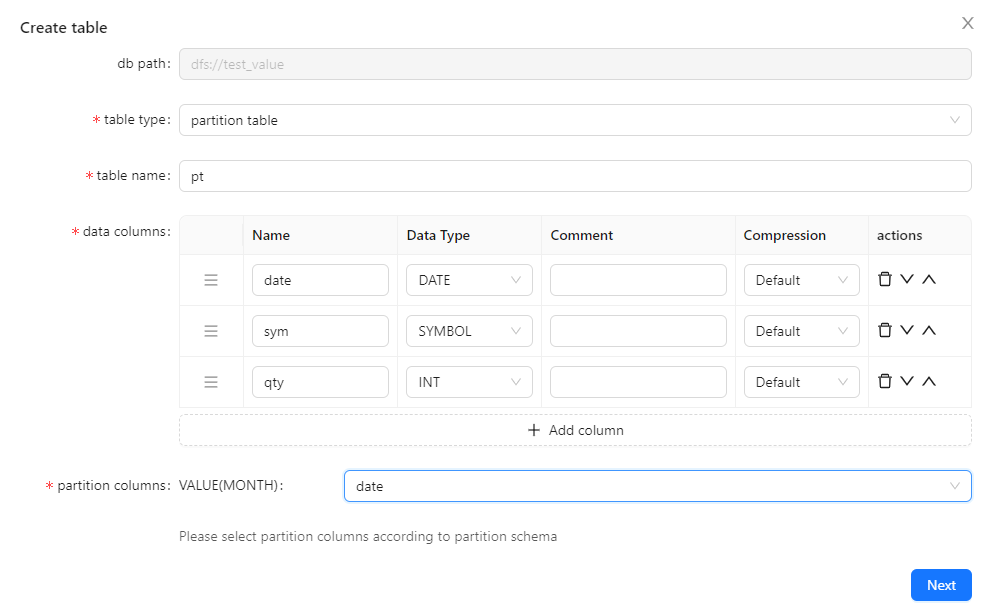
Task: Move the sym column up
Action: (x=929, y=331)
